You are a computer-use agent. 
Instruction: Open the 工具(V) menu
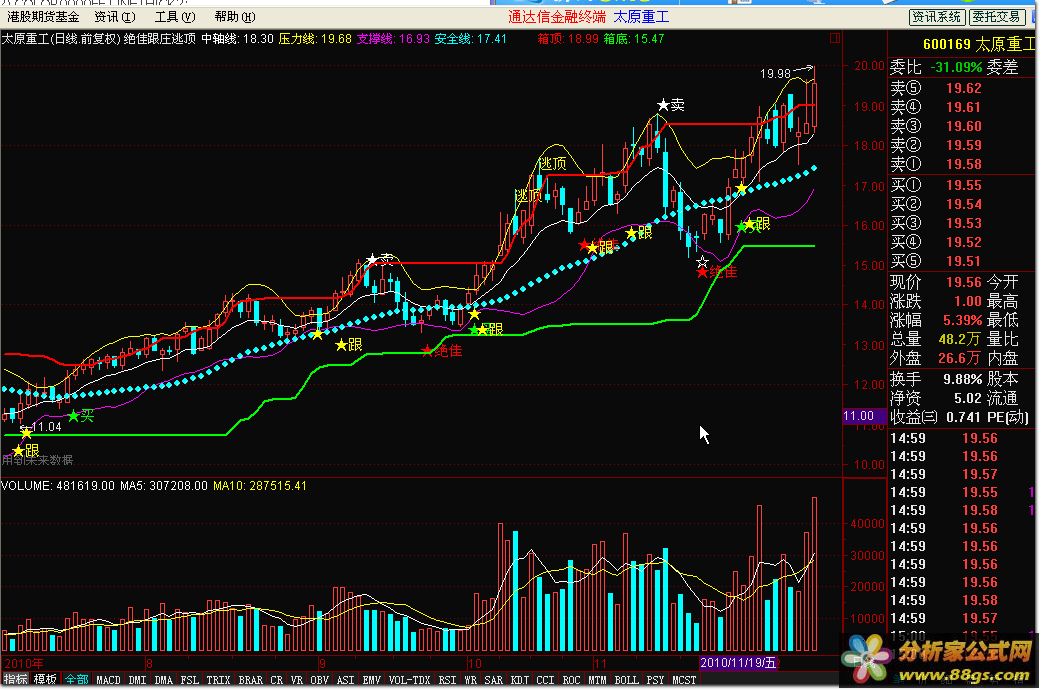(x=175, y=17)
